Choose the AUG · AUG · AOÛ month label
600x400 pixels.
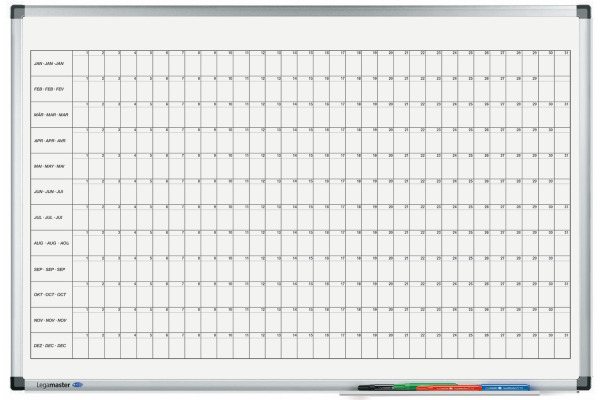[51, 243]
